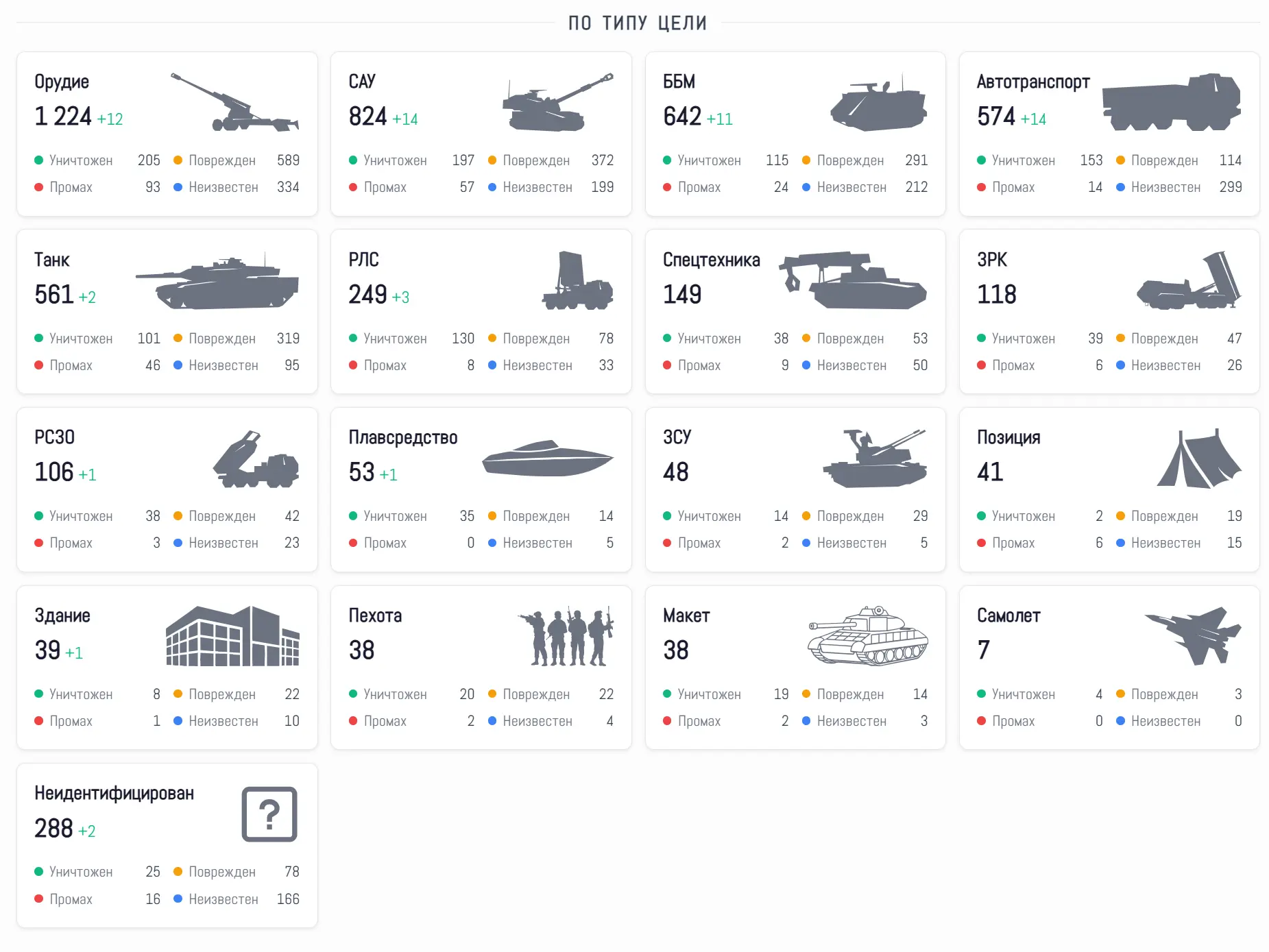Image resolution: width=1269 pixels, height=952 pixels.
Task: Click the Поврежден label in the ЗРК card
Action: pos(1164,339)
